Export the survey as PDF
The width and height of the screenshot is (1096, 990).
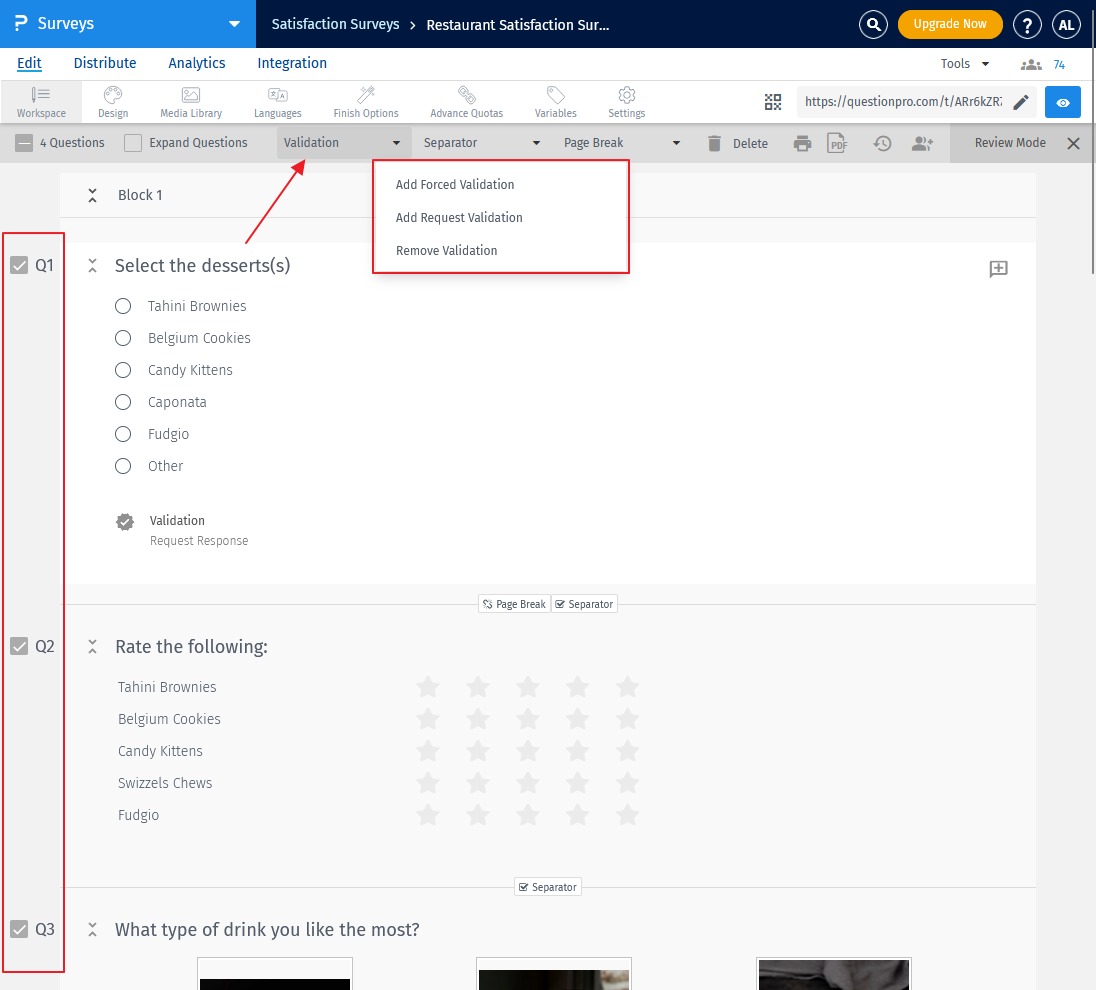click(x=837, y=143)
